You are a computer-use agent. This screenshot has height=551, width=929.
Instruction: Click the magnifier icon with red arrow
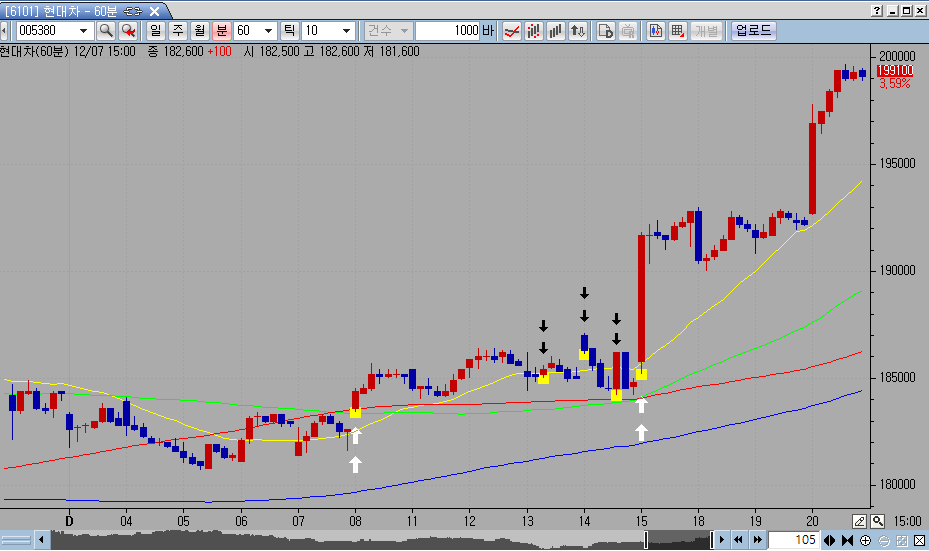point(128,30)
